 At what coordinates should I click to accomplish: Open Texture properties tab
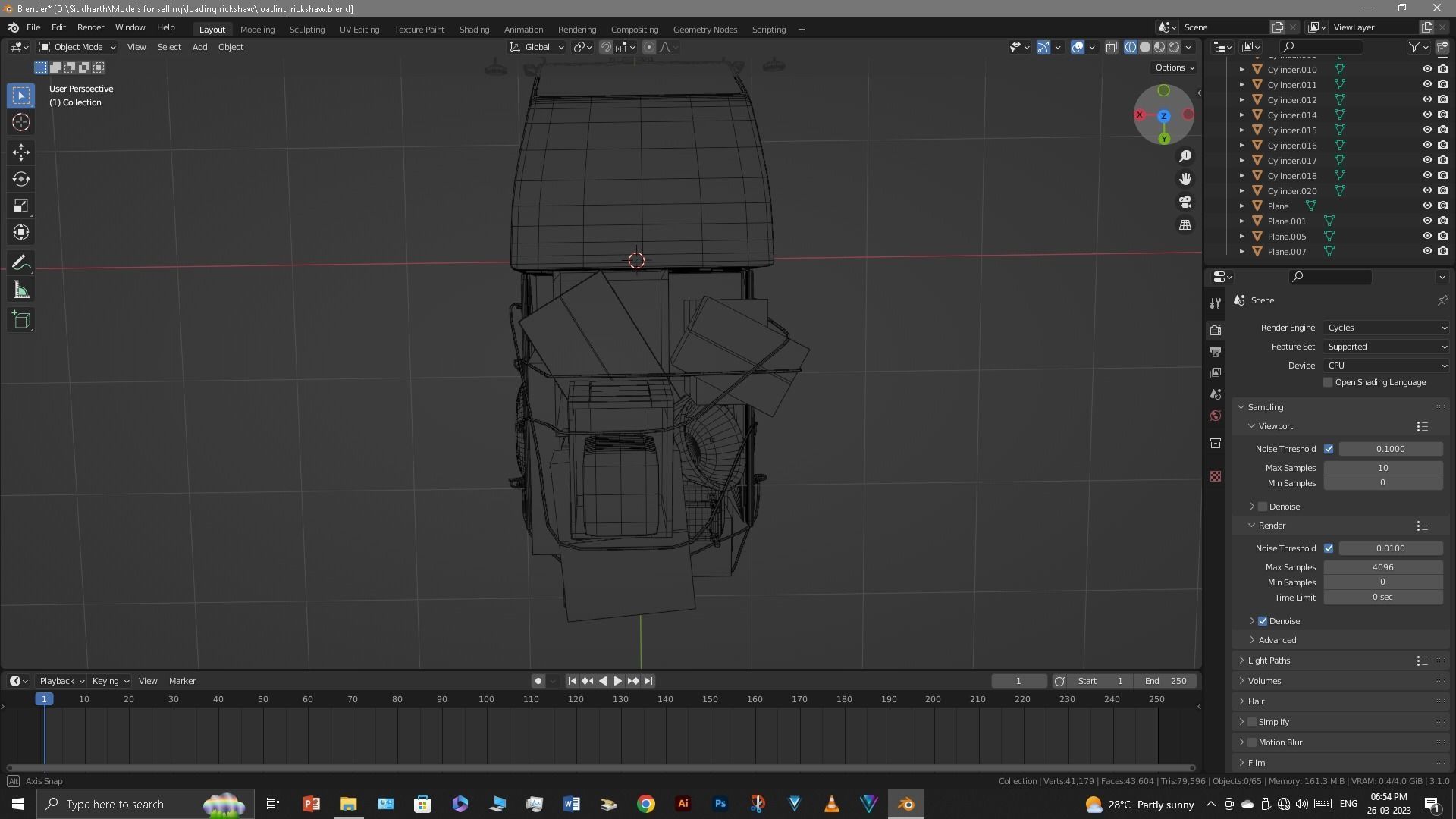point(1216,476)
